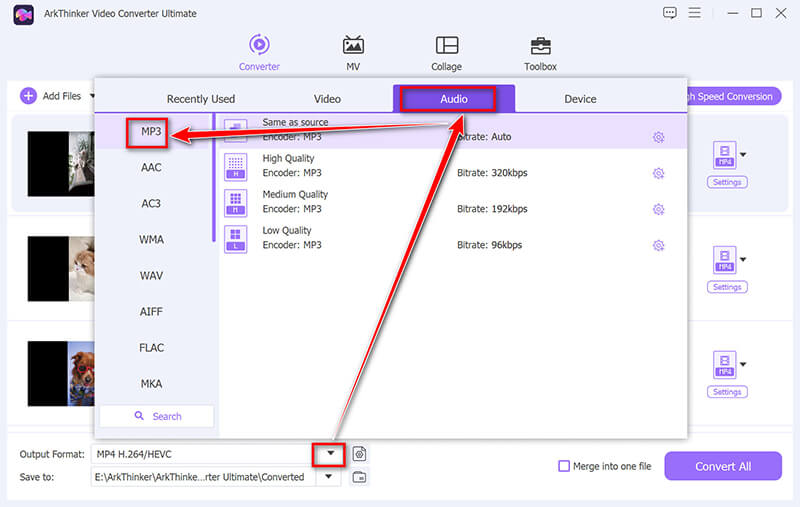The width and height of the screenshot is (800, 507).
Task: Enable Merge into one file
Action: (x=564, y=466)
